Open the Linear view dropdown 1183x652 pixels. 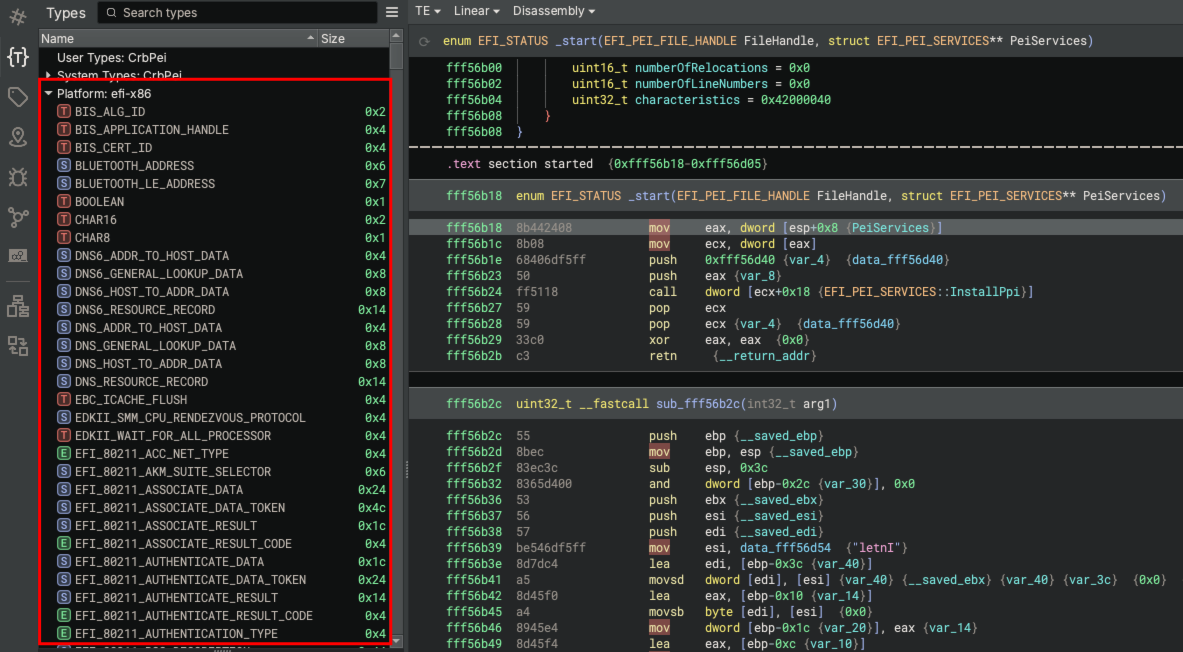[477, 11]
